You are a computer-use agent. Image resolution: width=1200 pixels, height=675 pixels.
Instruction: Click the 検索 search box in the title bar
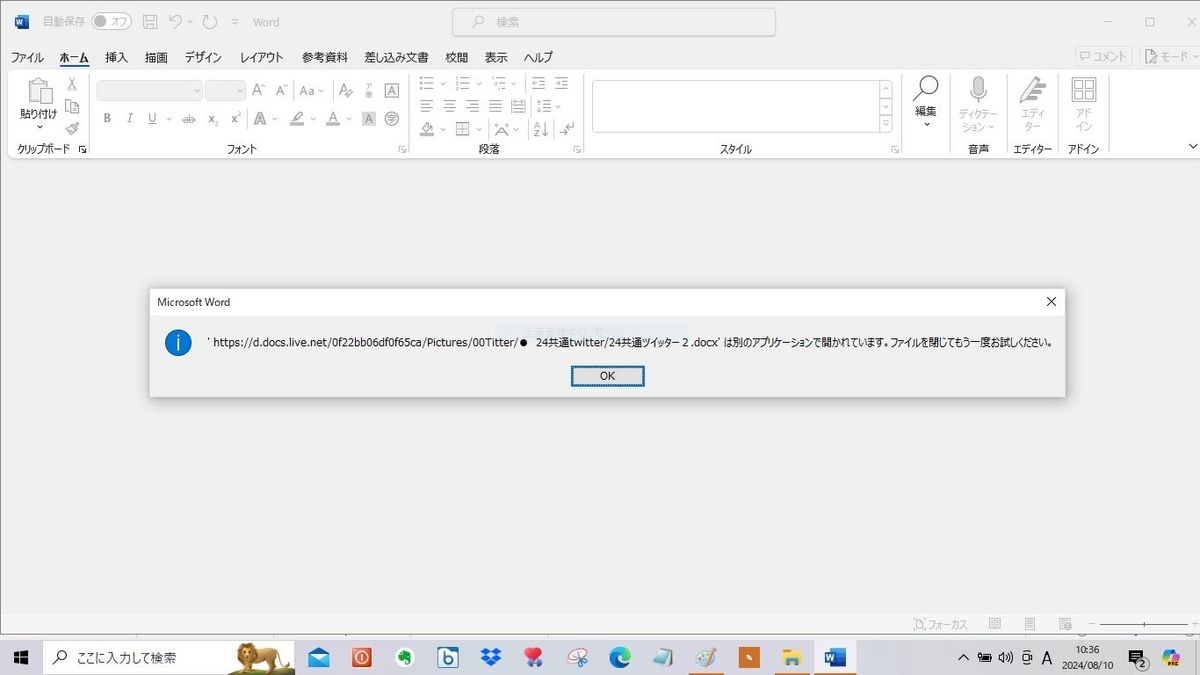[x=614, y=21]
